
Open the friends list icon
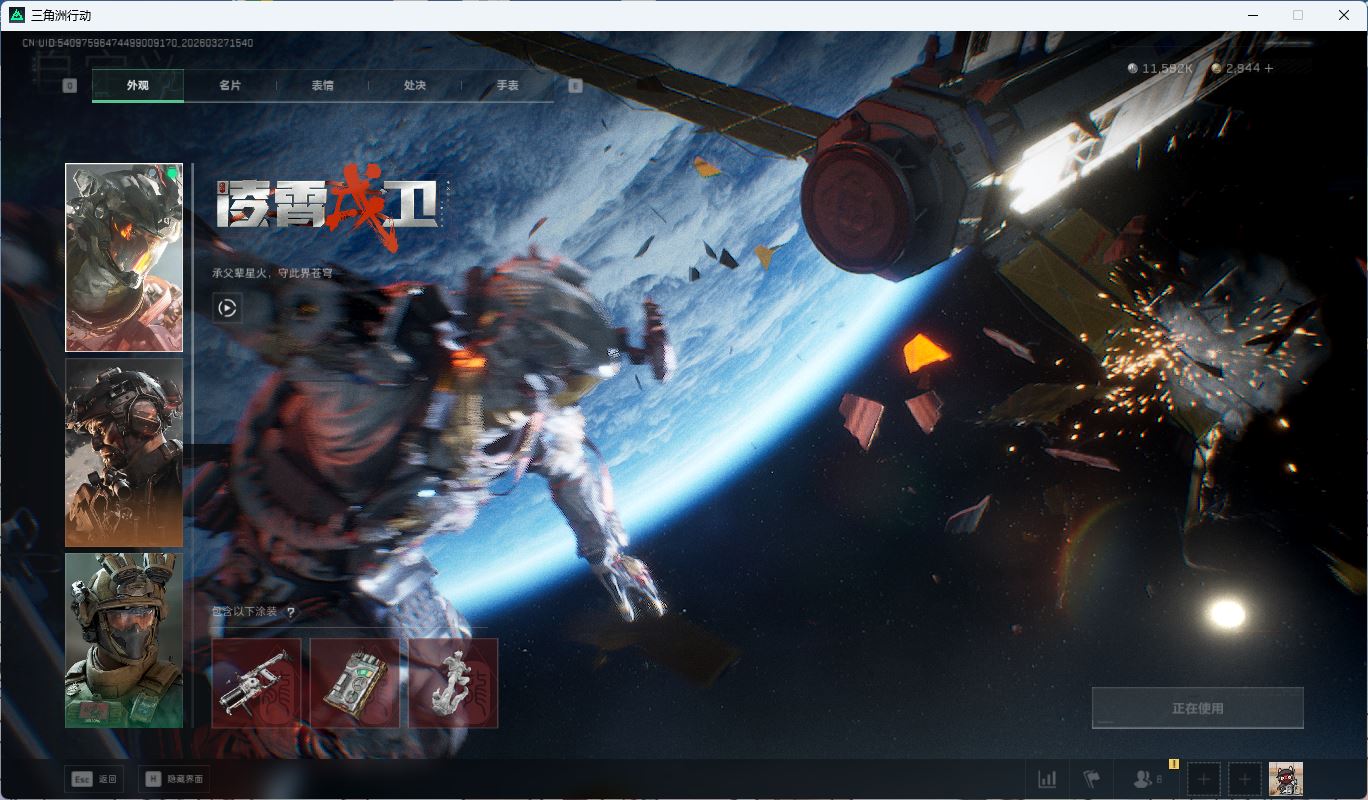click(x=1142, y=779)
